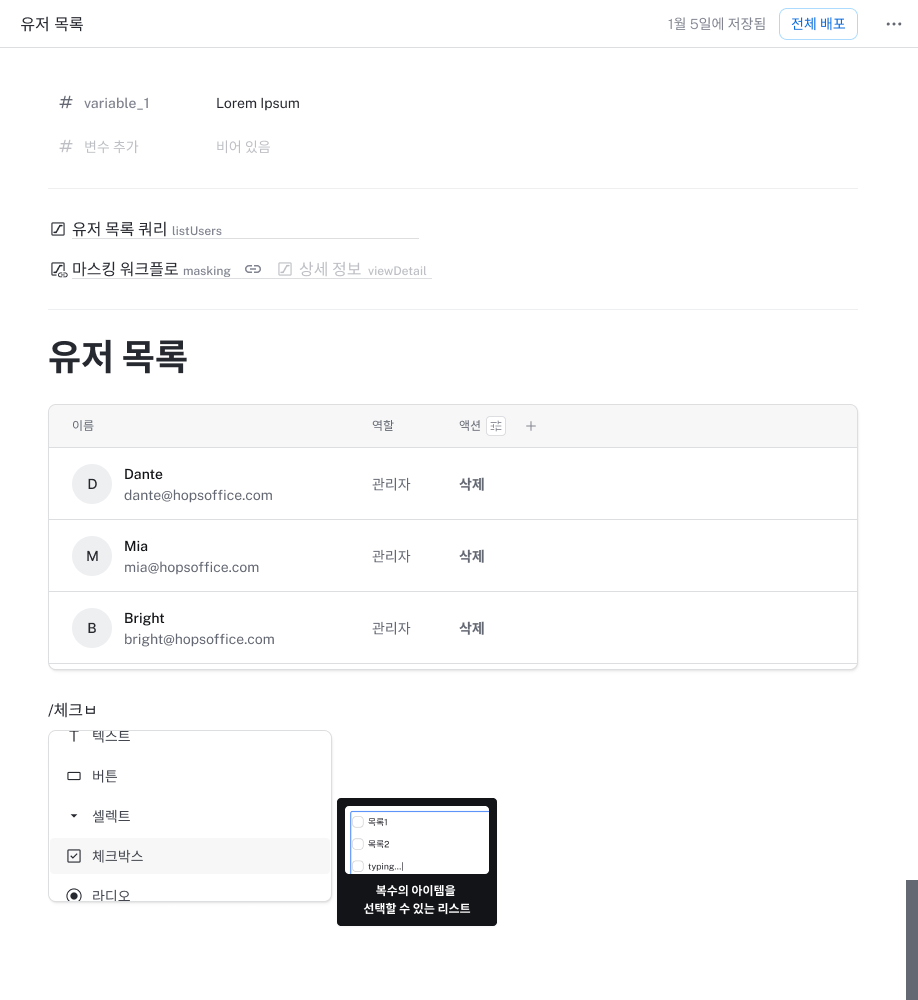
Task: Click the mia@hopsoffice.com email
Action: 191,568
